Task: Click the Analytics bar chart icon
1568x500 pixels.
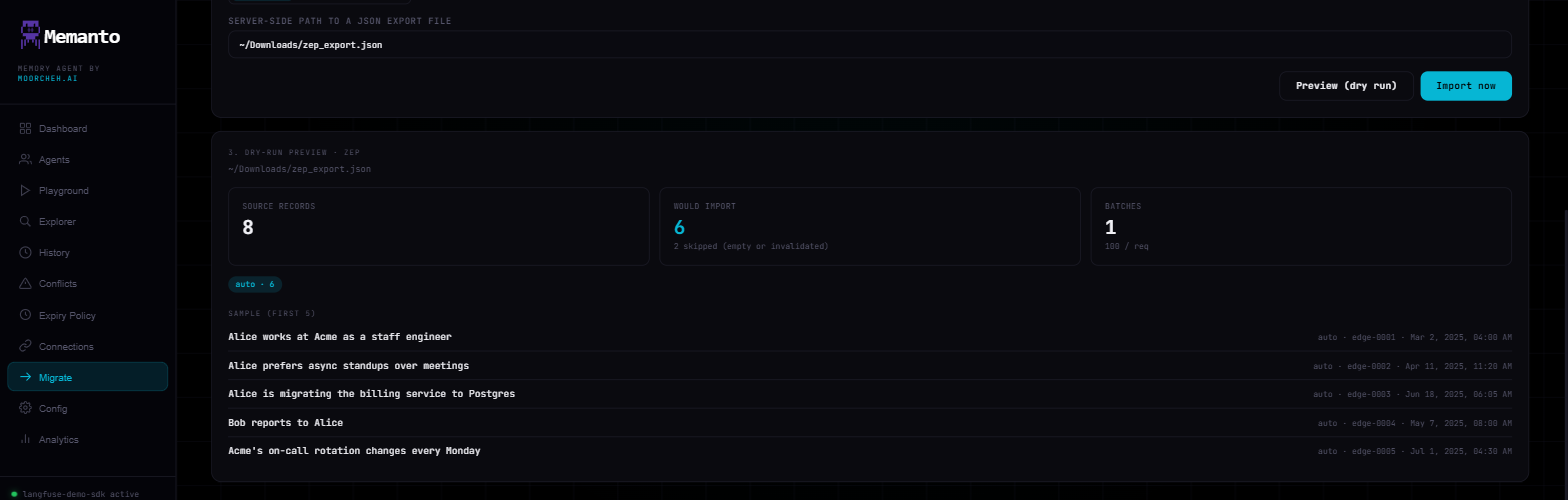Action: (x=26, y=439)
